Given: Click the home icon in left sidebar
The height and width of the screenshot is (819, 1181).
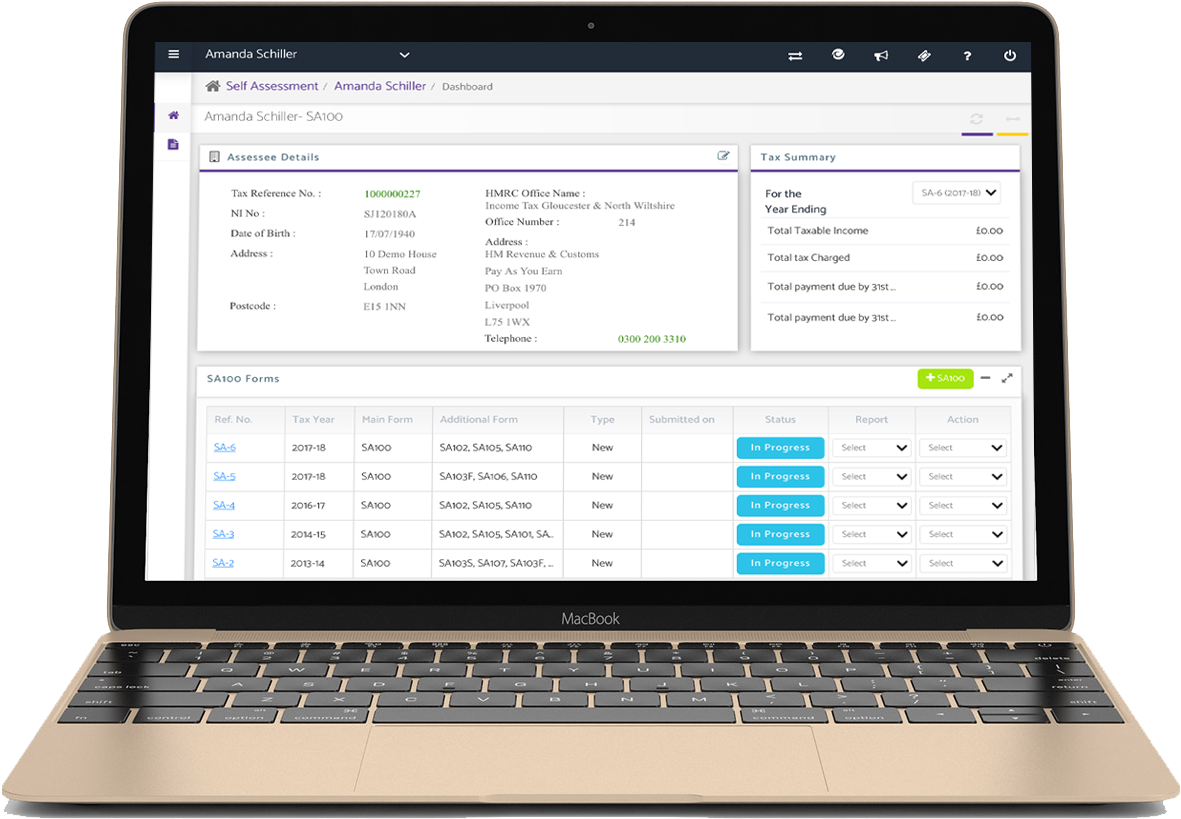Looking at the screenshot, I should coord(173,115).
